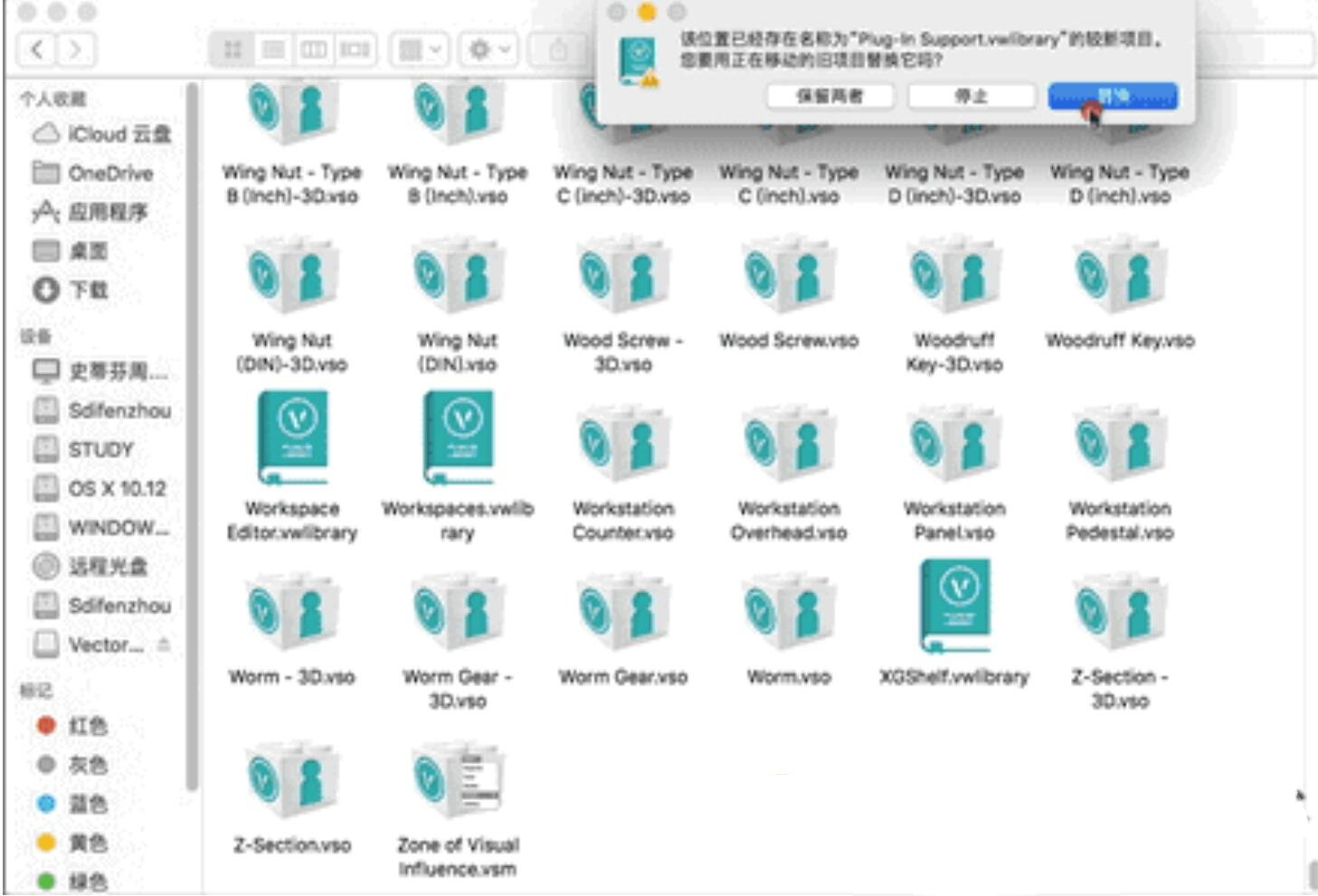
Task: Select Workstation Counter.vso file
Action: tap(623, 475)
